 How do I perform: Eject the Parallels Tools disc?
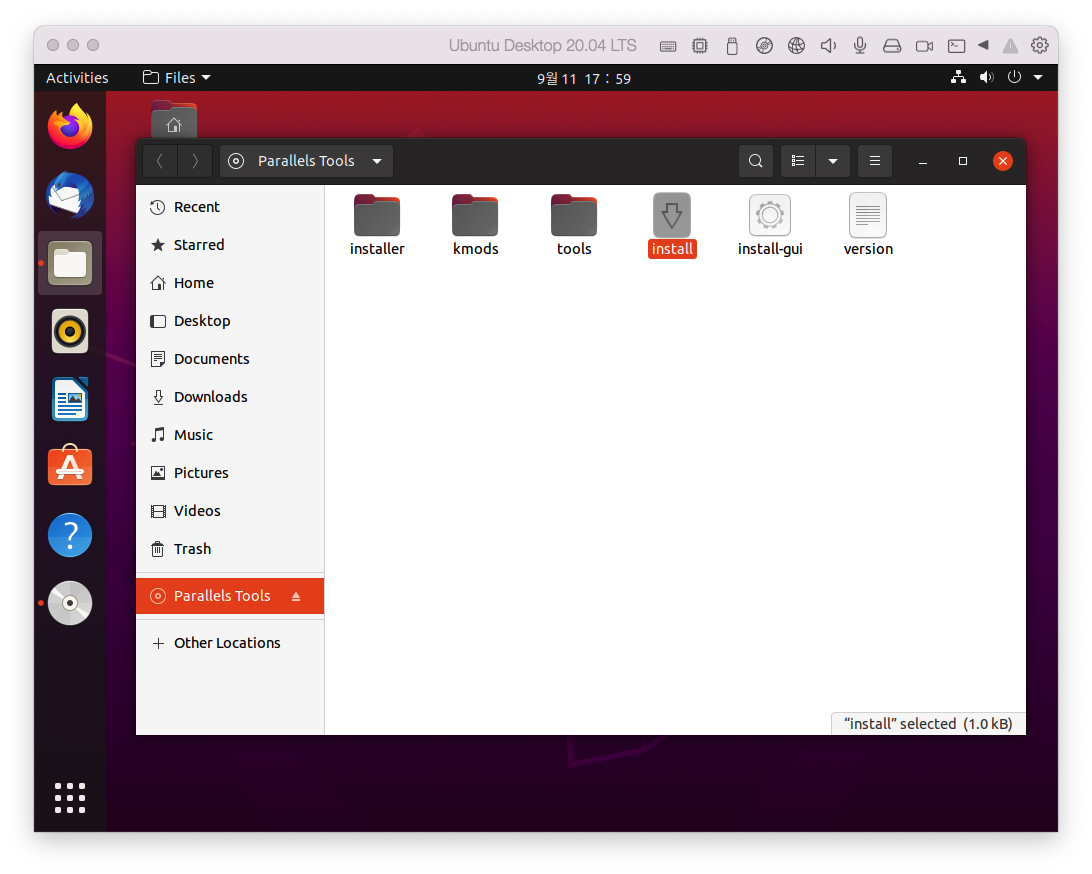[296, 596]
